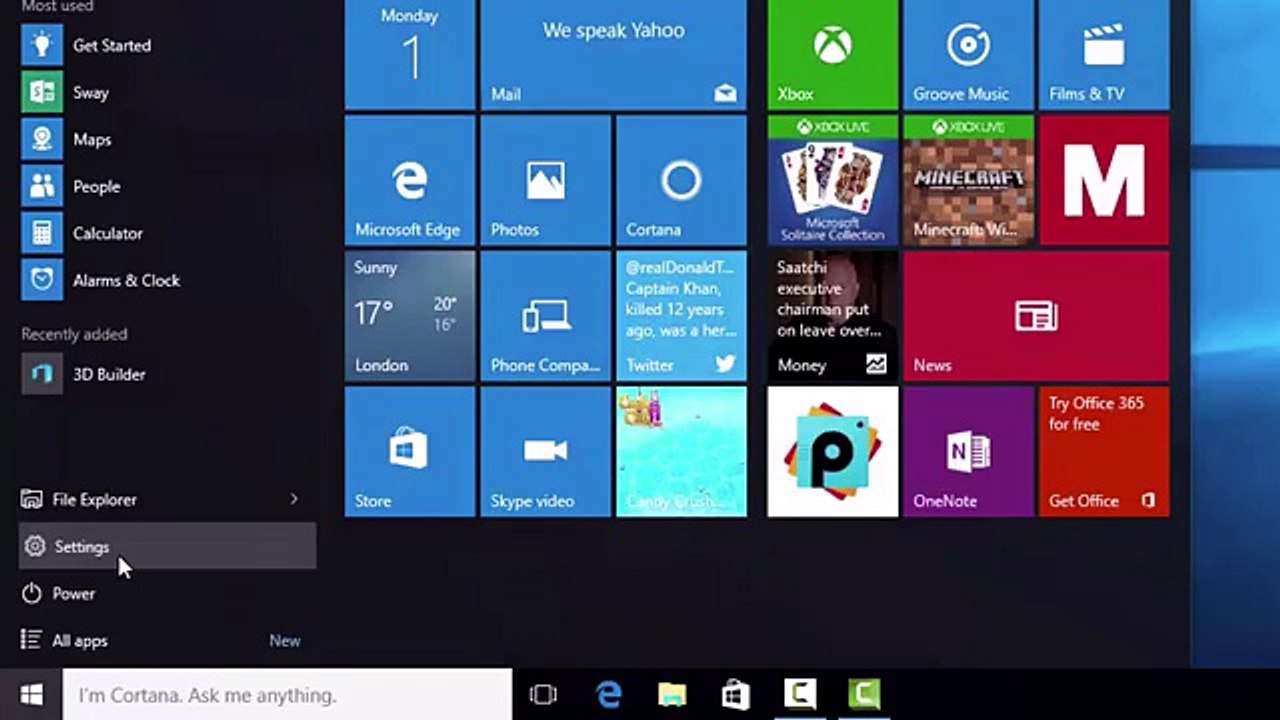Screen dimensions: 1280x720
Task: Show All apps list
Action: (x=167, y=640)
